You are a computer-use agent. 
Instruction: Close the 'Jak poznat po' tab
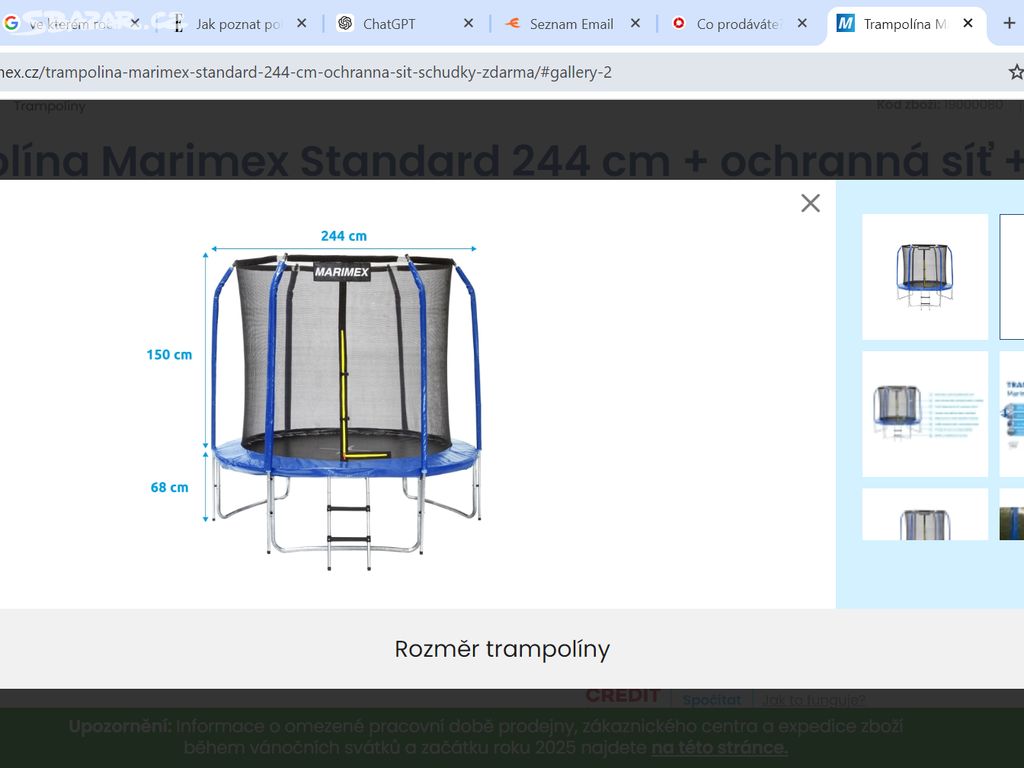[301, 24]
